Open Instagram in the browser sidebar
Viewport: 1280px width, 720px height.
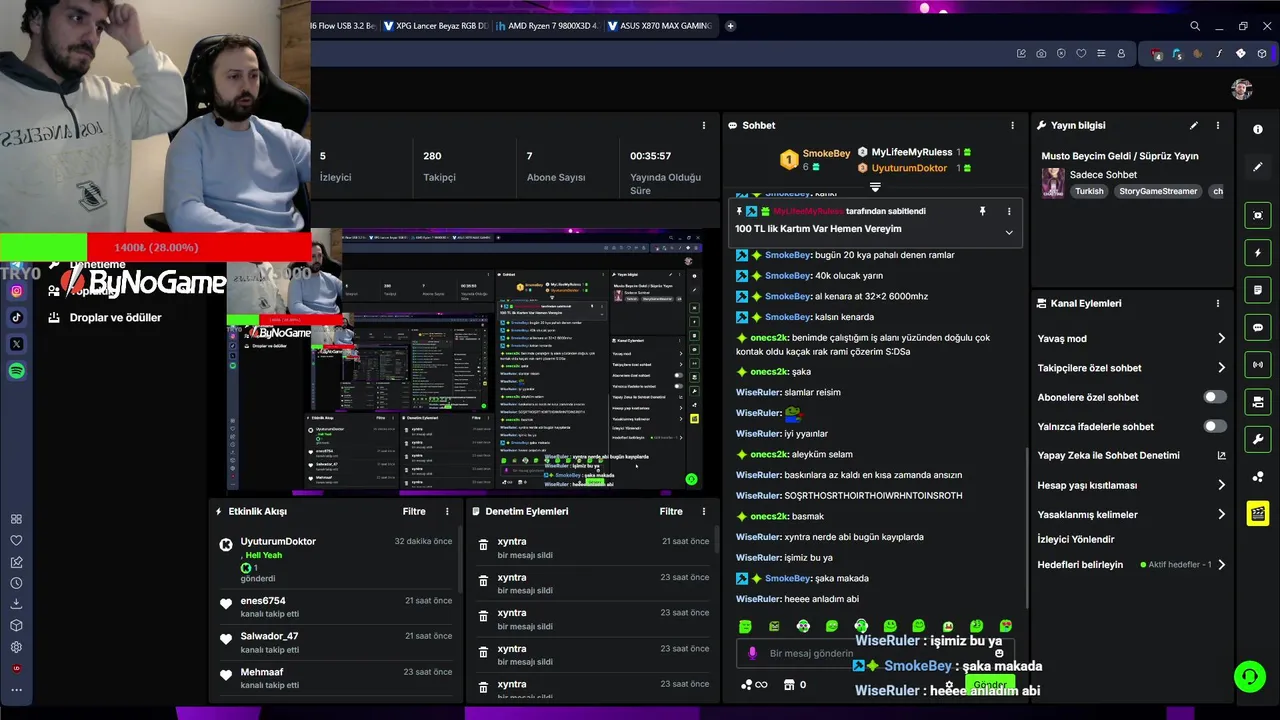tap(16, 291)
